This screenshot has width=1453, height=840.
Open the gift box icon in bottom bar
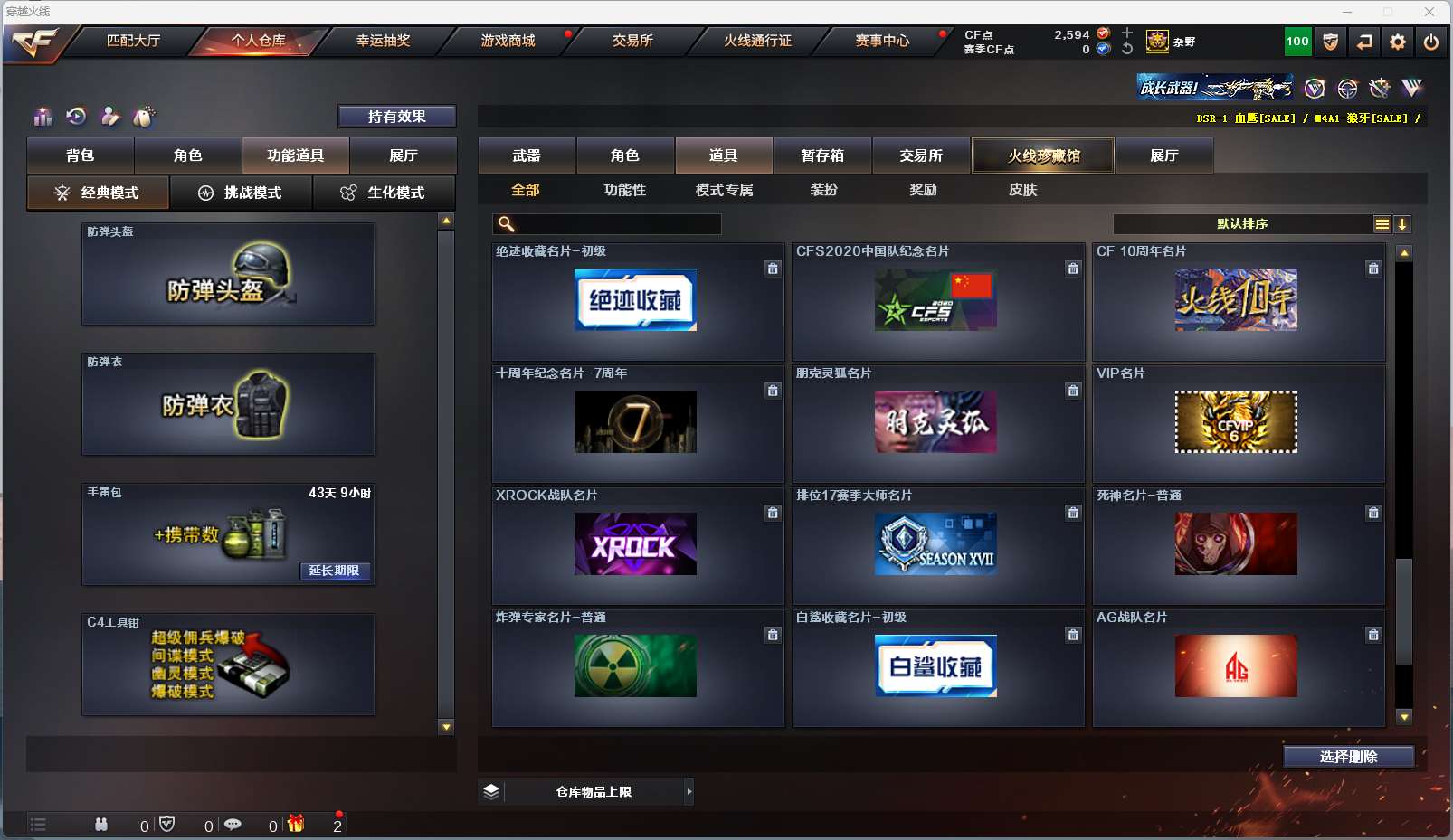click(296, 824)
